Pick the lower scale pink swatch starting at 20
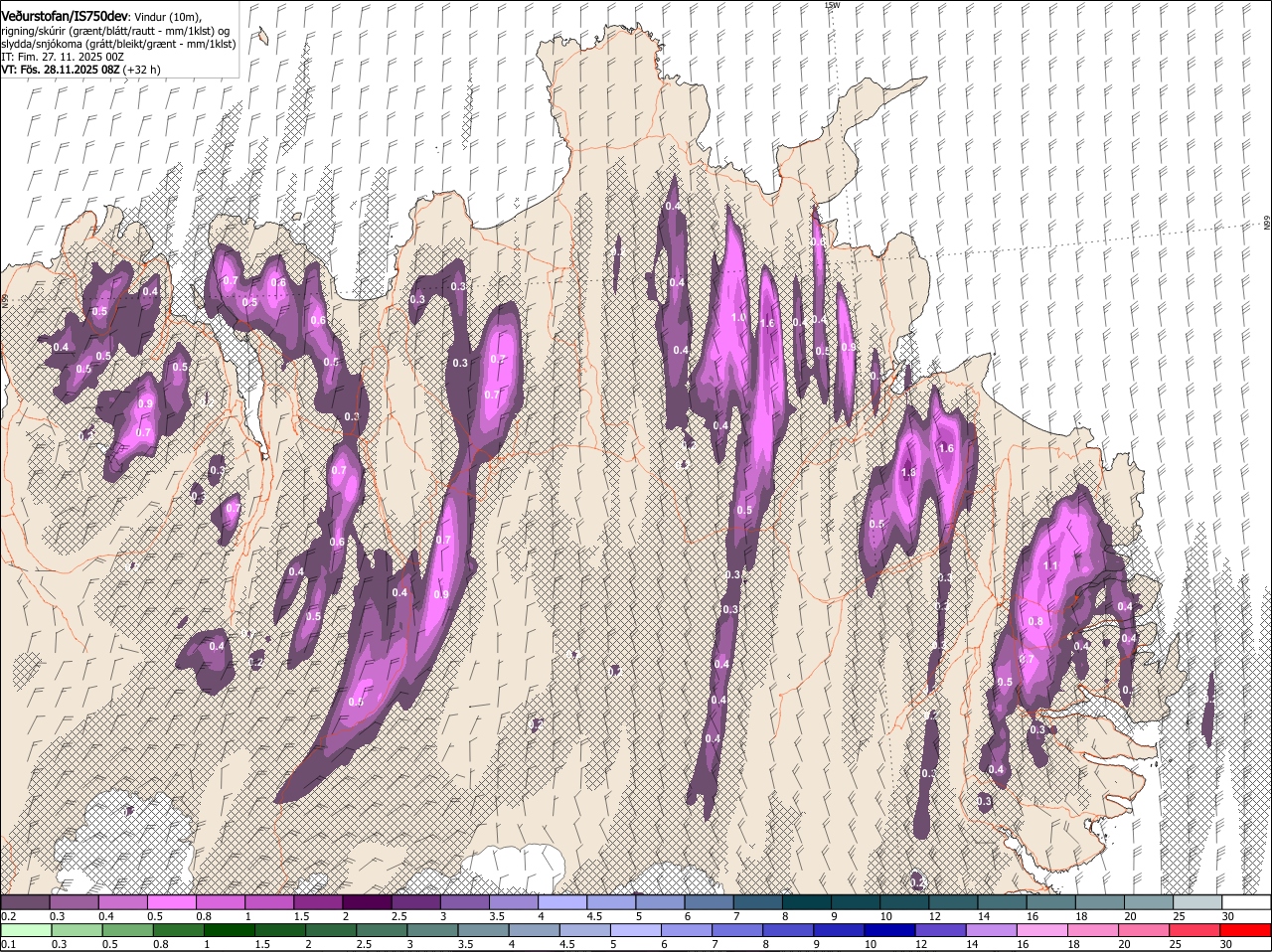1272x952 pixels. 1146,931
